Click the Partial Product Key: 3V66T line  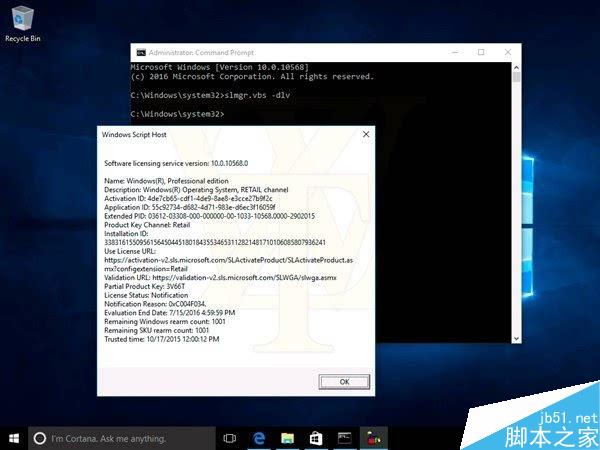tap(145, 286)
